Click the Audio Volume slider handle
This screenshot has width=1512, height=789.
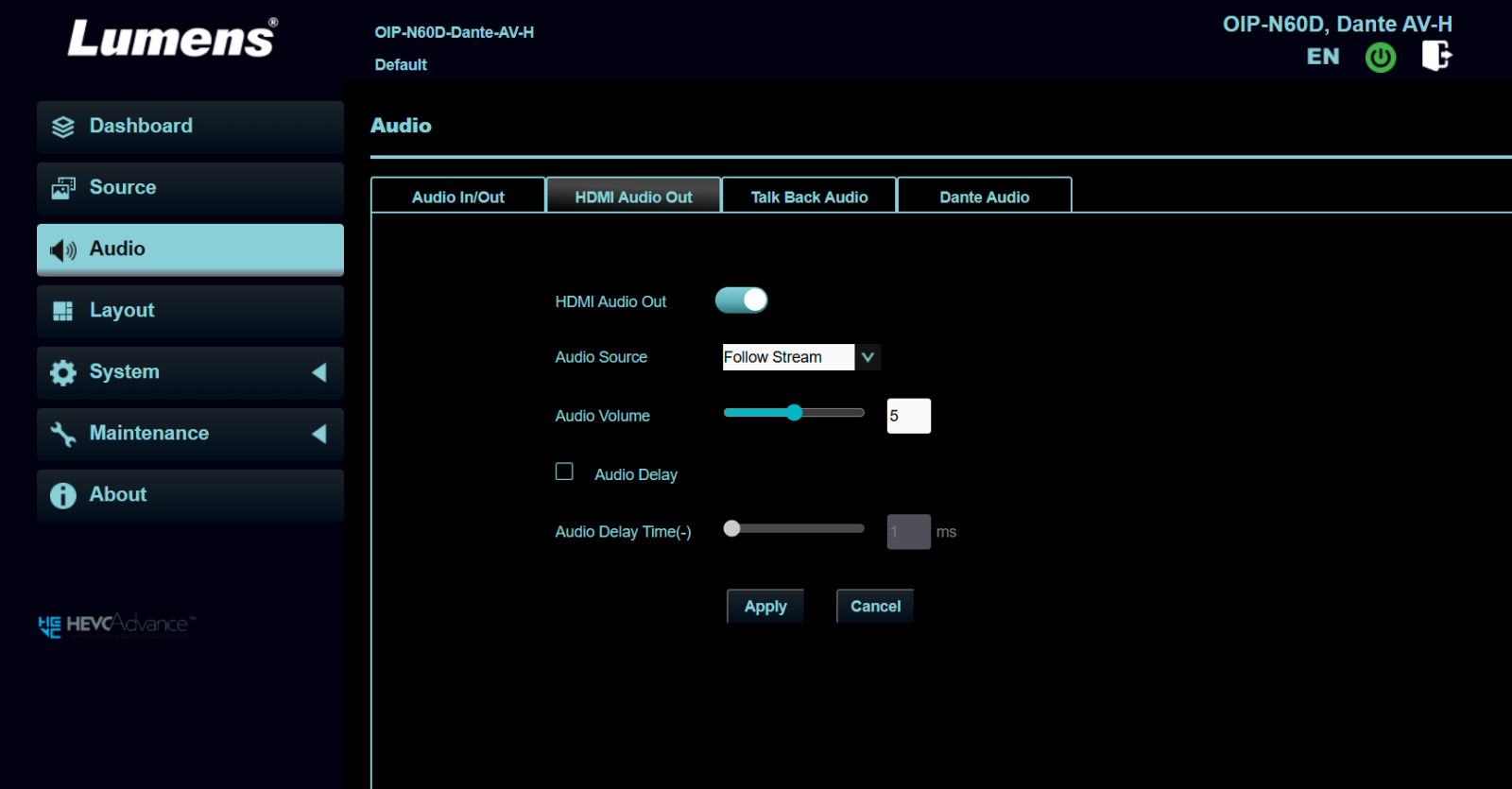794,412
